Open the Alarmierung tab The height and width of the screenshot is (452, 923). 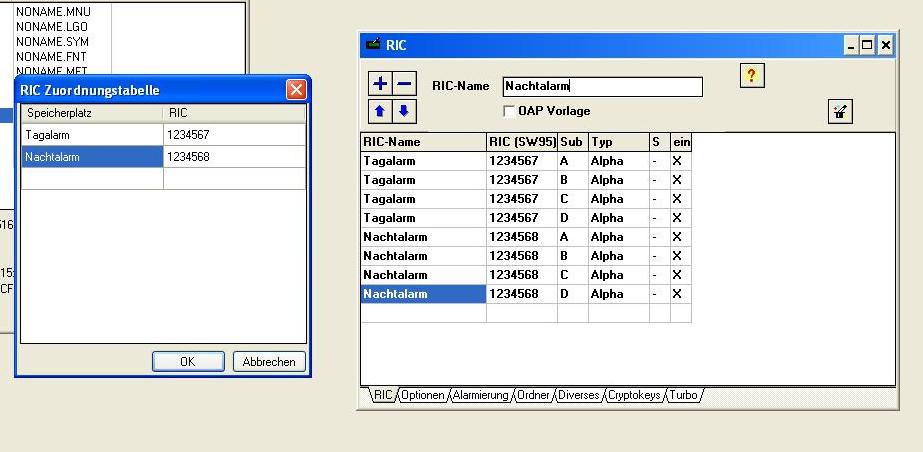[x=481, y=395]
